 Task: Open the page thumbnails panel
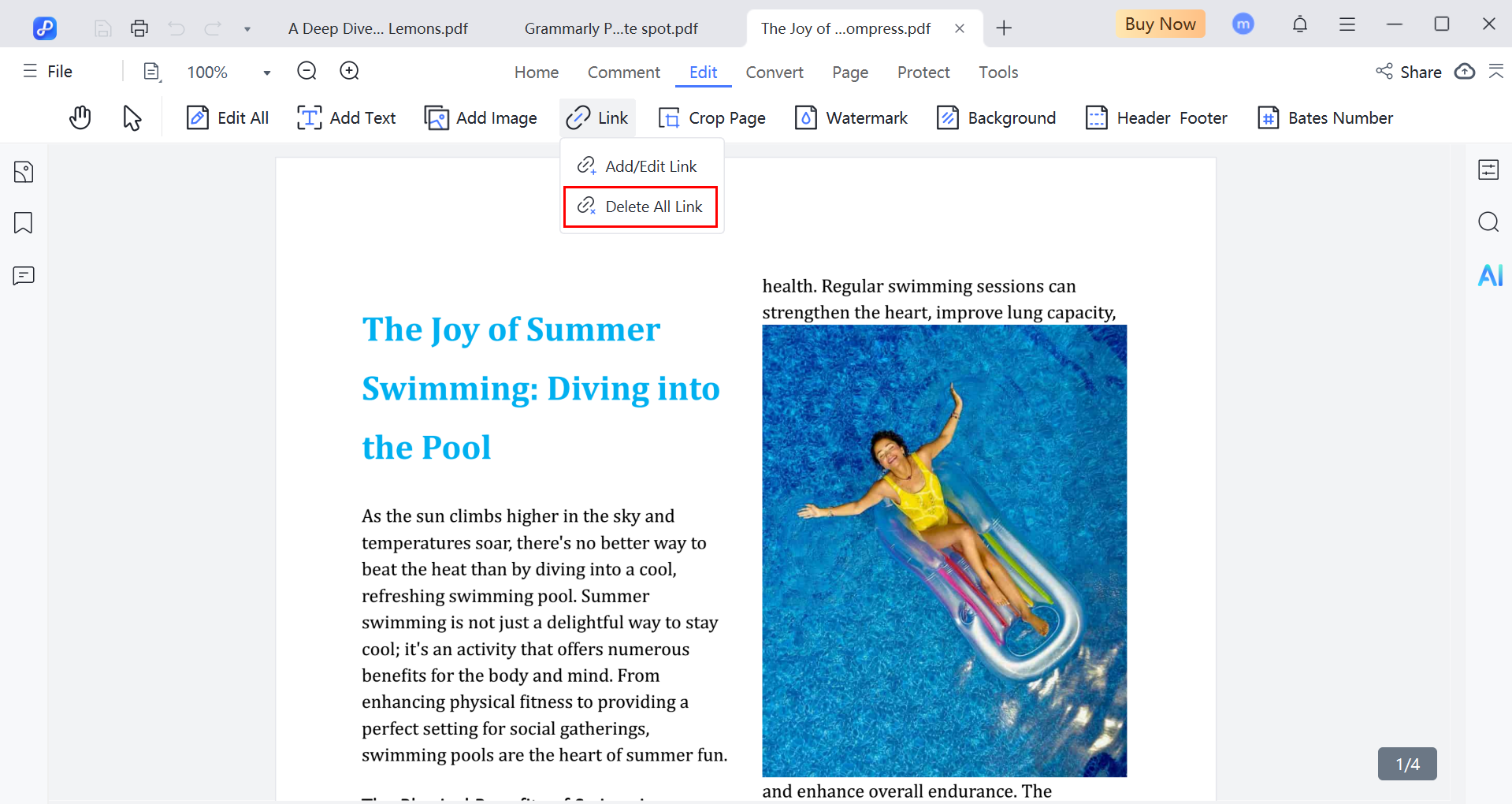click(x=24, y=172)
